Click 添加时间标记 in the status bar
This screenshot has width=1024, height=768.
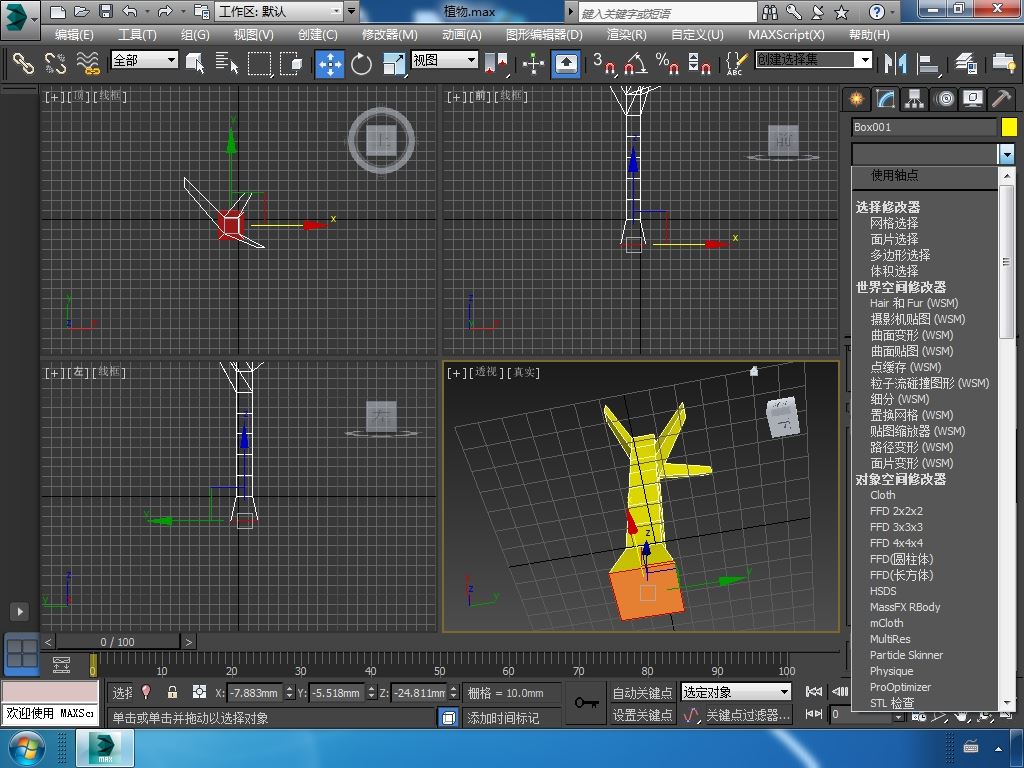[x=504, y=718]
